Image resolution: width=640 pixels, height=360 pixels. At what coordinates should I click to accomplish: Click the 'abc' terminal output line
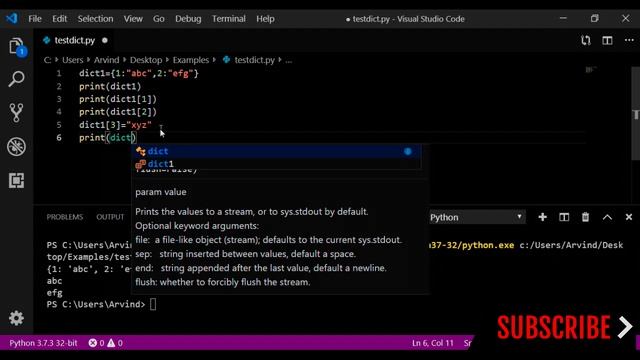pos(54,281)
